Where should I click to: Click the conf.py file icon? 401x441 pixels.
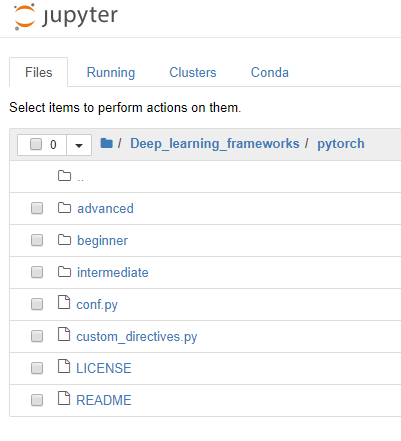tap(64, 302)
